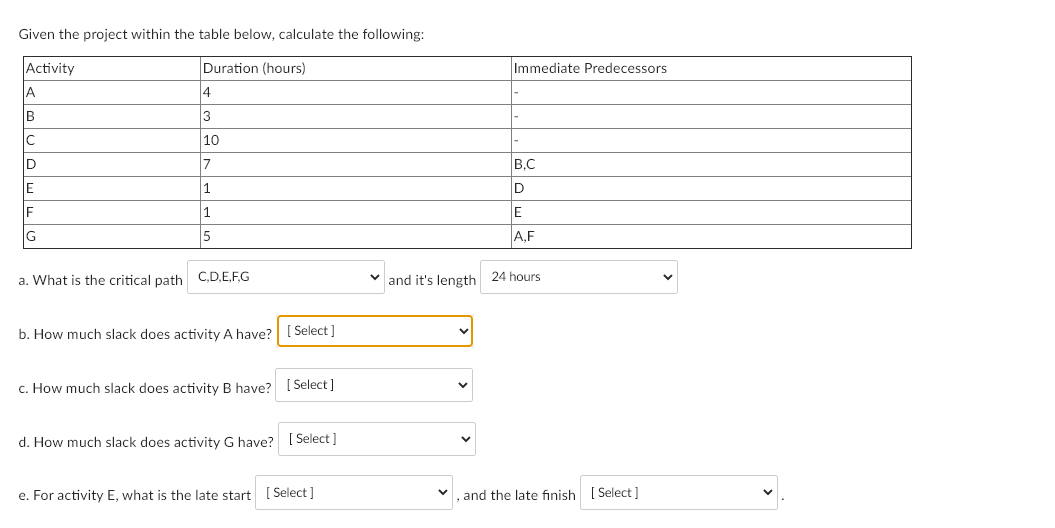The image size is (1055, 528).
Task: Click the activity G name cell
Action: pyautogui.click(x=110, y=237)
